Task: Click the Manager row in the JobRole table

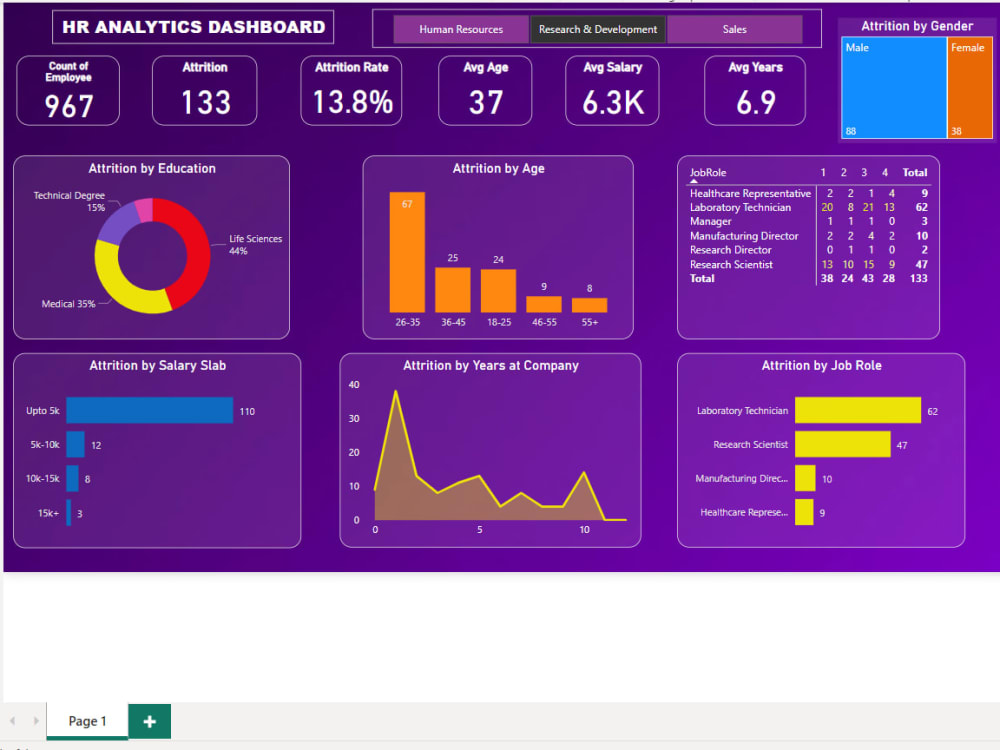Action: [x=710, y=221]
